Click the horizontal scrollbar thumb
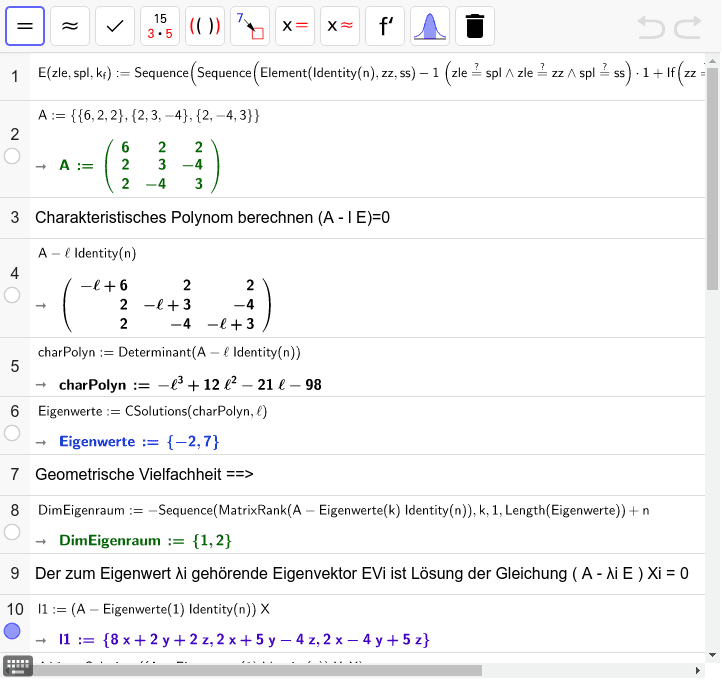Viewport: 722px width, 680px height. click(257, 670)
